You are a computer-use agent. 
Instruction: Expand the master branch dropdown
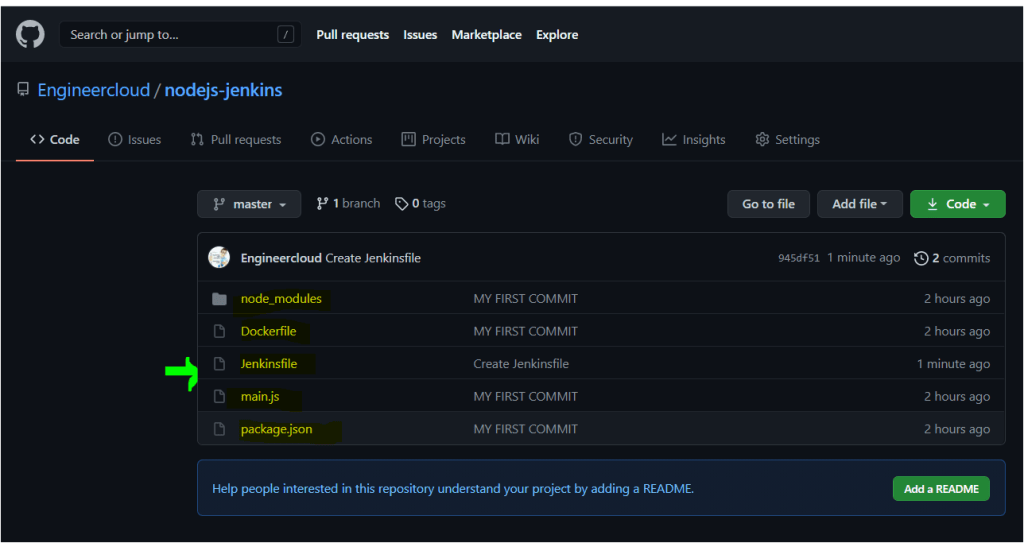(x=249, y=204)
